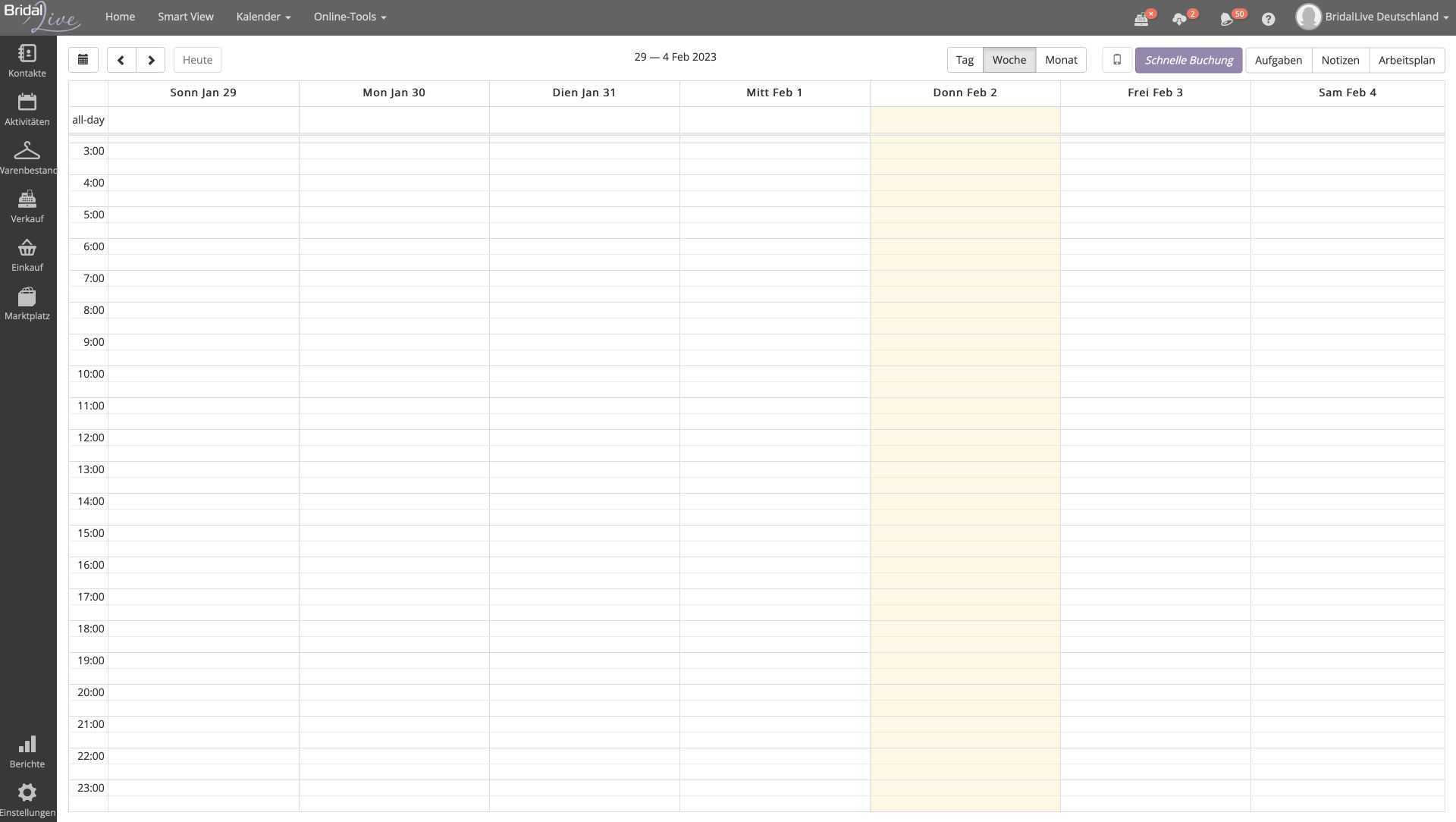Keep Woche view selected
The width and height of the screenshot is (1456, 822).
click(1009, 59)
